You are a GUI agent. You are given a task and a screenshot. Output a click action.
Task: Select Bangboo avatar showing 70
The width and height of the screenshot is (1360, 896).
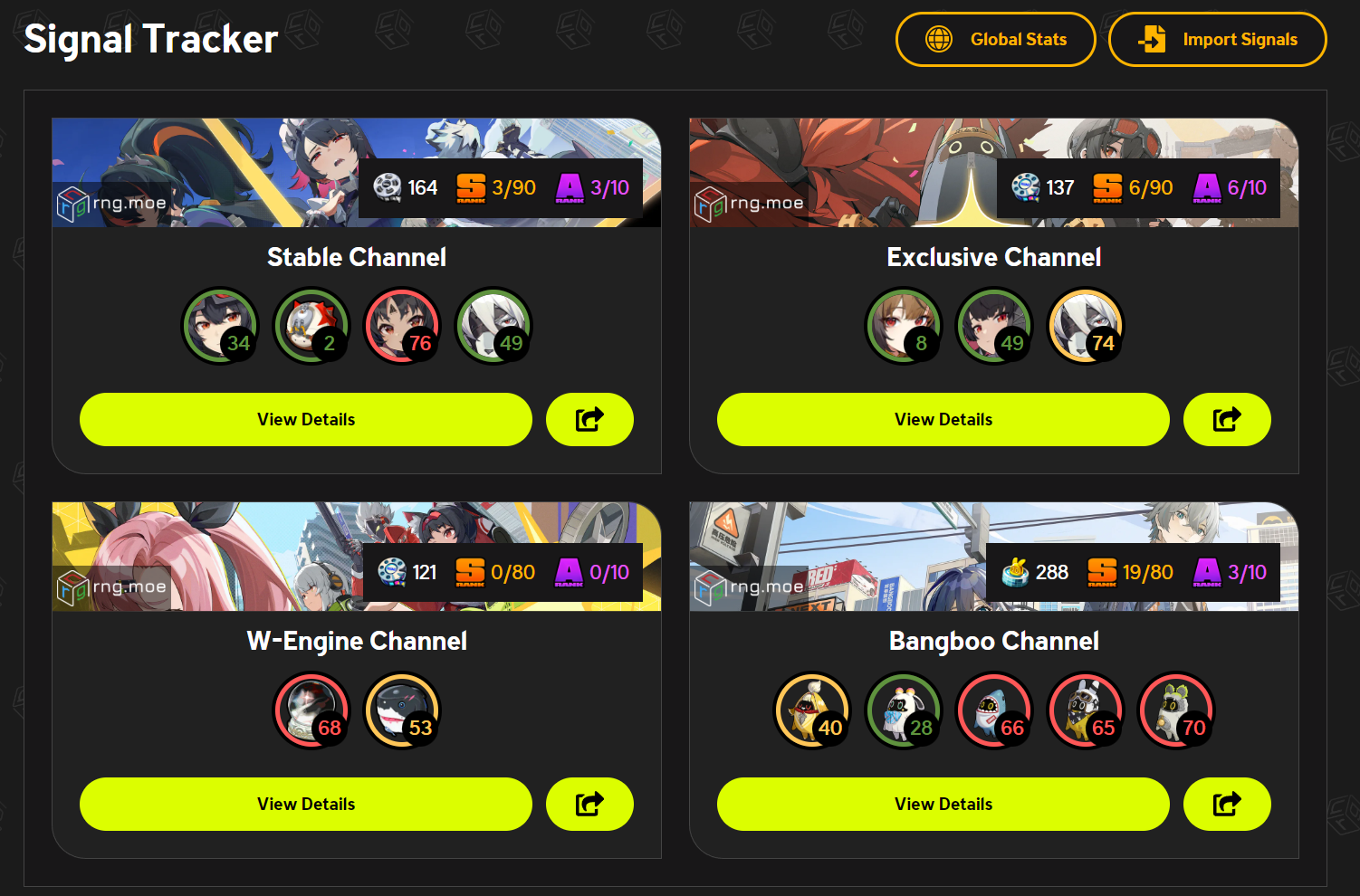[x=1176, y=710]
